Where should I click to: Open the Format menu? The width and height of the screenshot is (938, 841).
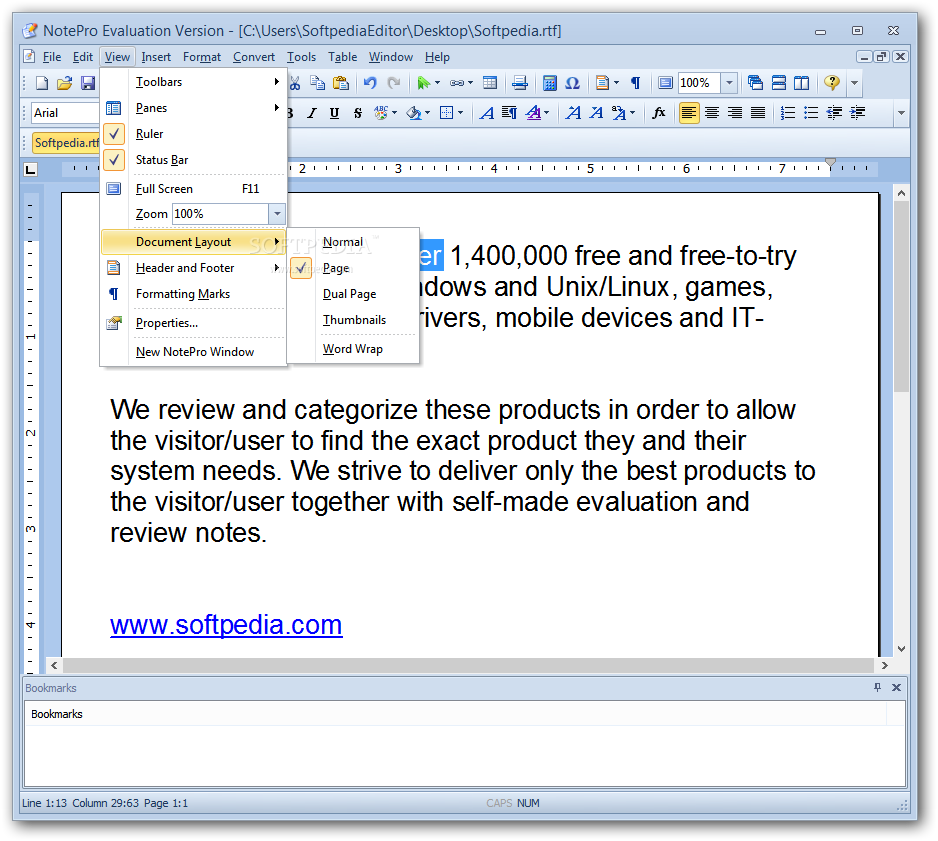point(202,57)
